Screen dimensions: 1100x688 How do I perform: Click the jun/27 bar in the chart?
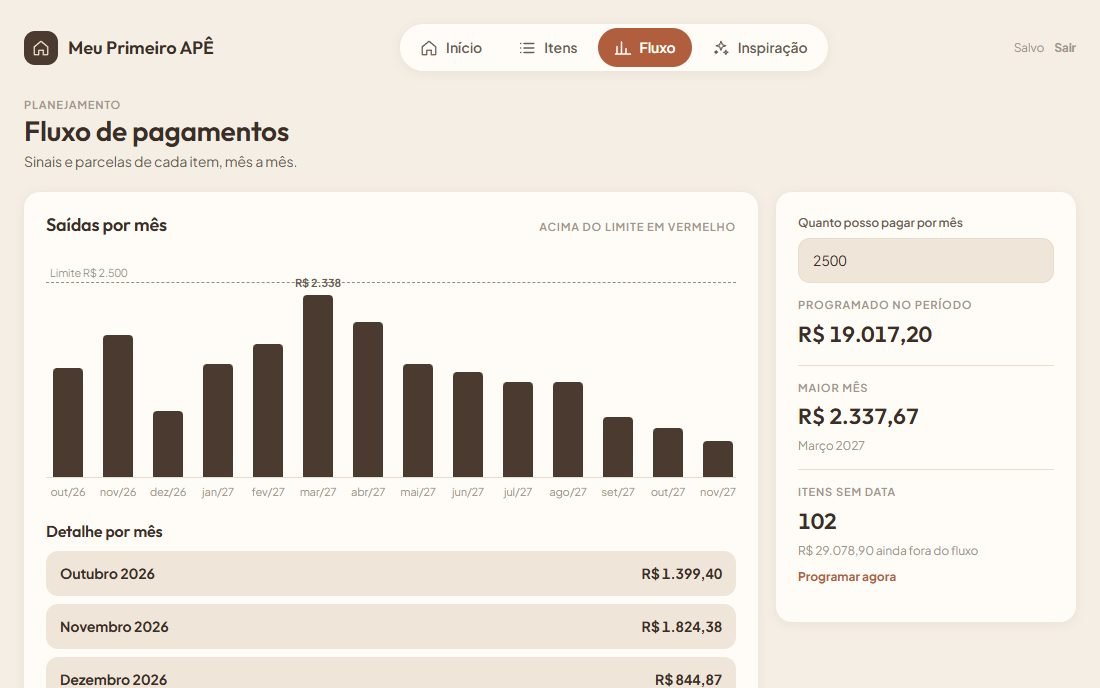pos(468,424)
